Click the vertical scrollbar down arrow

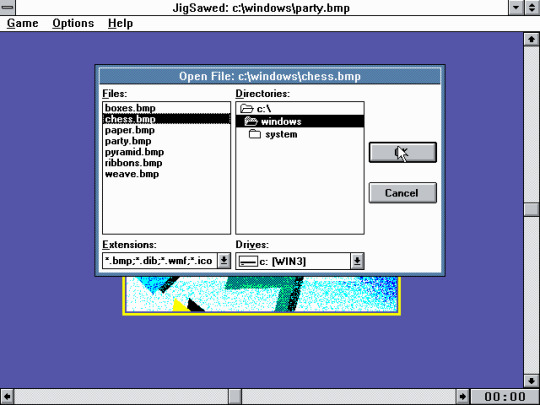pyautogui.click(x=531, y=381)
